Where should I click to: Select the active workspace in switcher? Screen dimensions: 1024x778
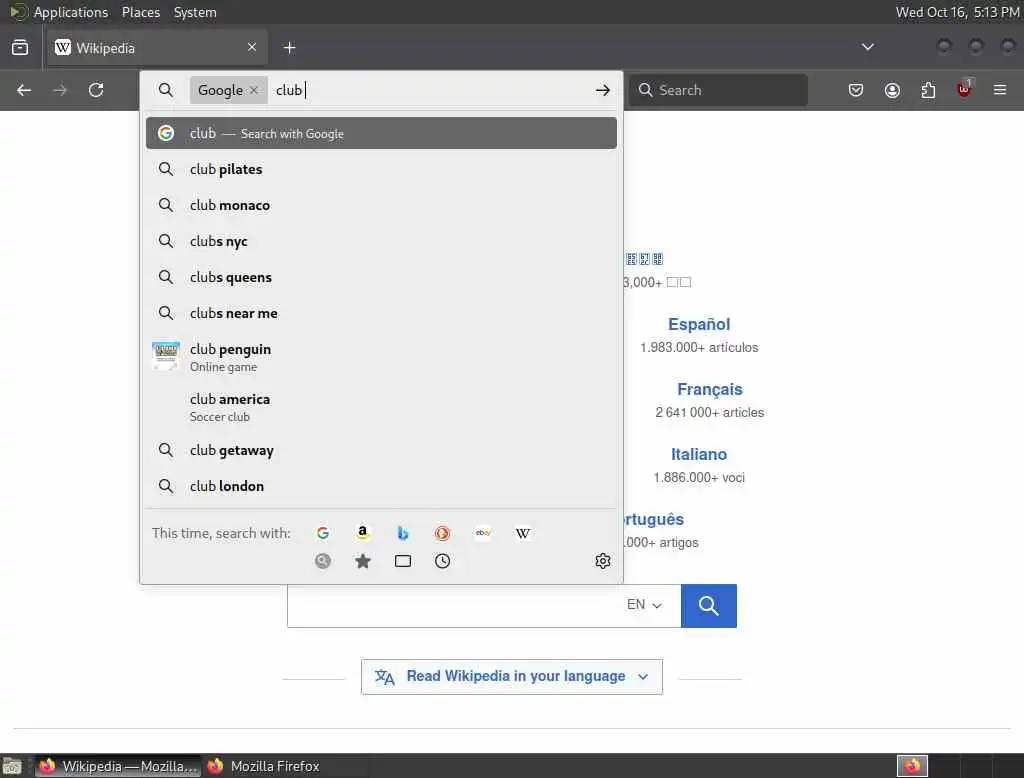[x=912, y=766]
